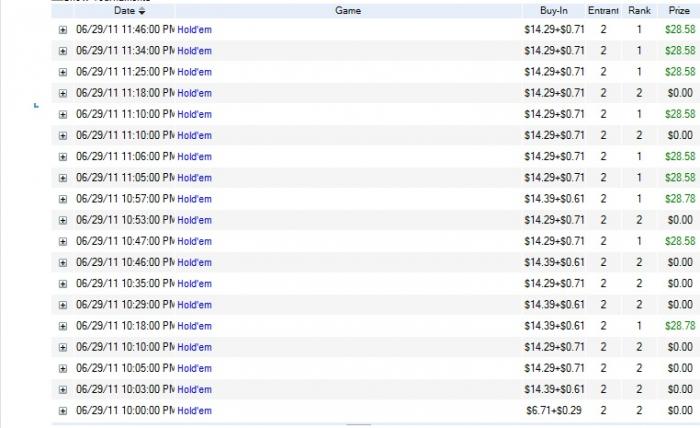The height and width of the screenshot is (428, 700).
Task: Select the date 06/29/11 10:35:00 PM
Action: [125, 283]
